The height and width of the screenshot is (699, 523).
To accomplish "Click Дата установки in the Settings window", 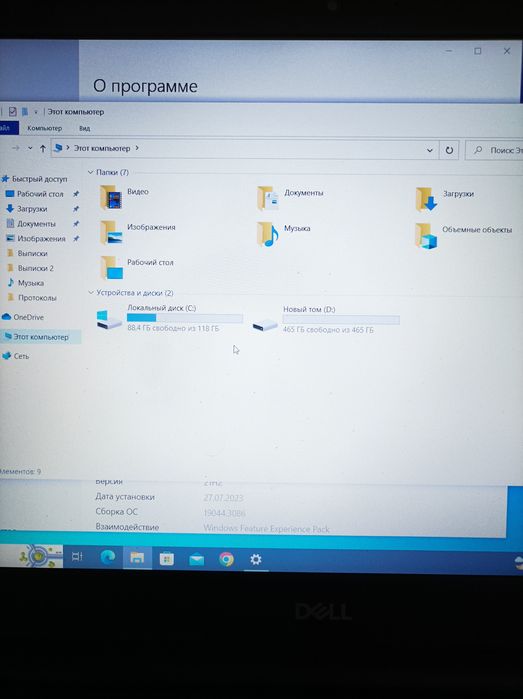I will tap(125, 496).
